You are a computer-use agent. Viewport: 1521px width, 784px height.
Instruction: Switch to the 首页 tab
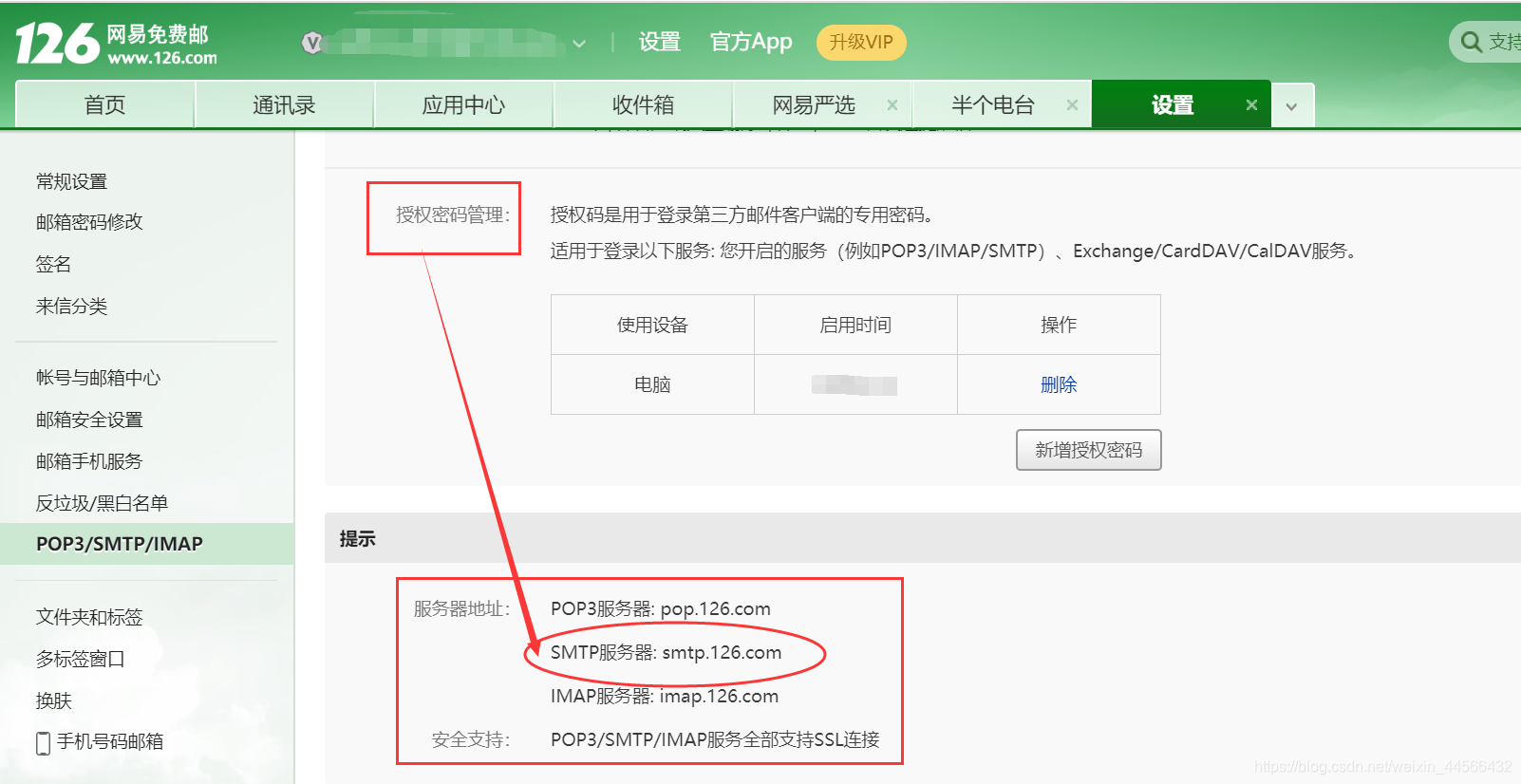pos(104,104)
